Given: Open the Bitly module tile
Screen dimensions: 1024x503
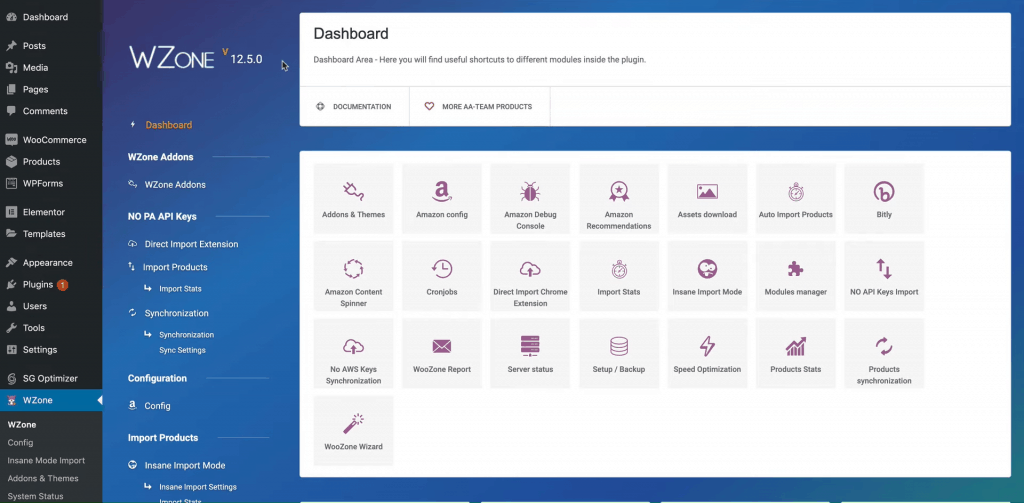Looking at the screenshot, I should [884, 198].
